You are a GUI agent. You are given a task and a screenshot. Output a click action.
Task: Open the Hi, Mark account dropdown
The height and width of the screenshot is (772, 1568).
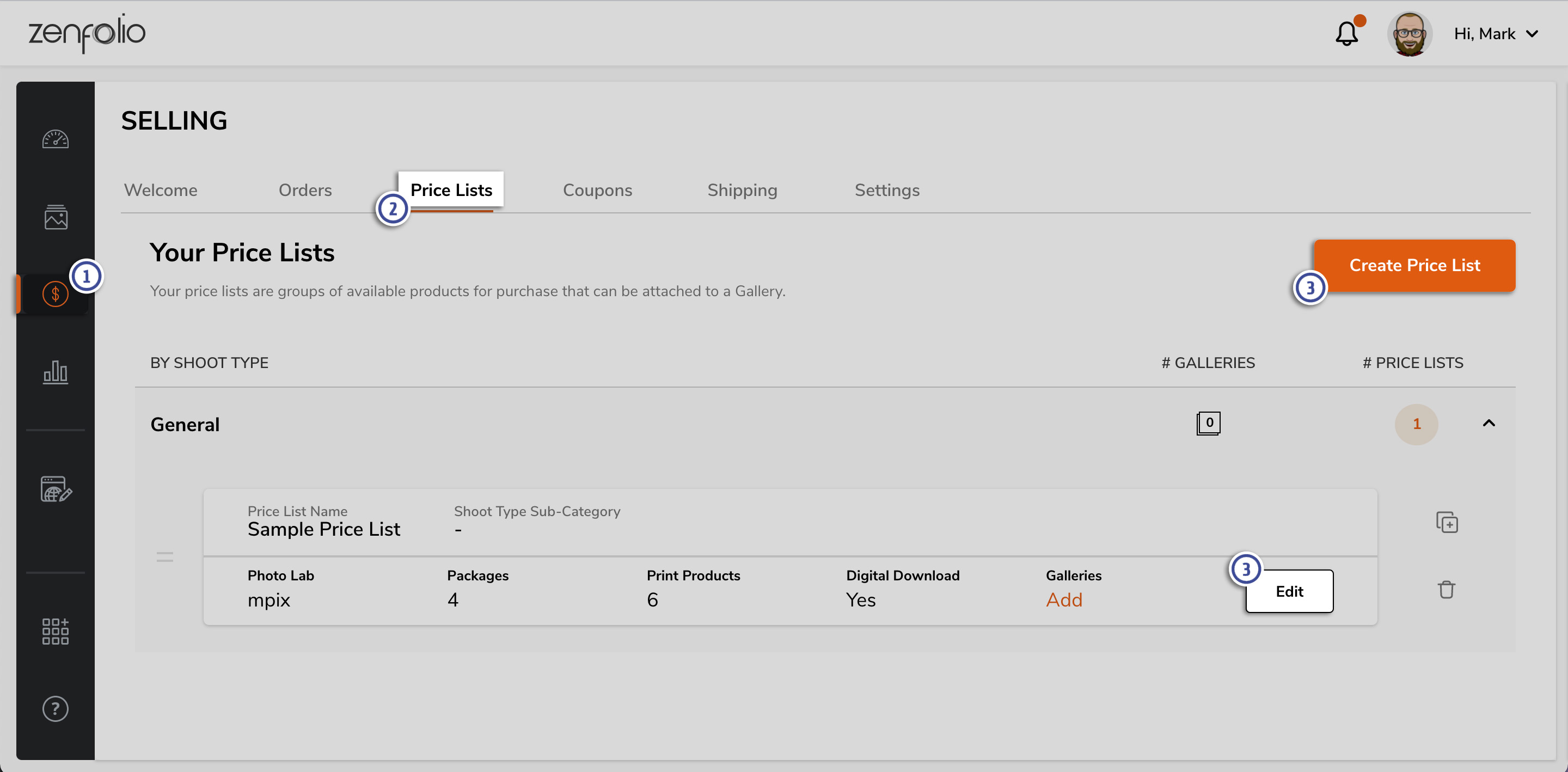[1496, 34]
